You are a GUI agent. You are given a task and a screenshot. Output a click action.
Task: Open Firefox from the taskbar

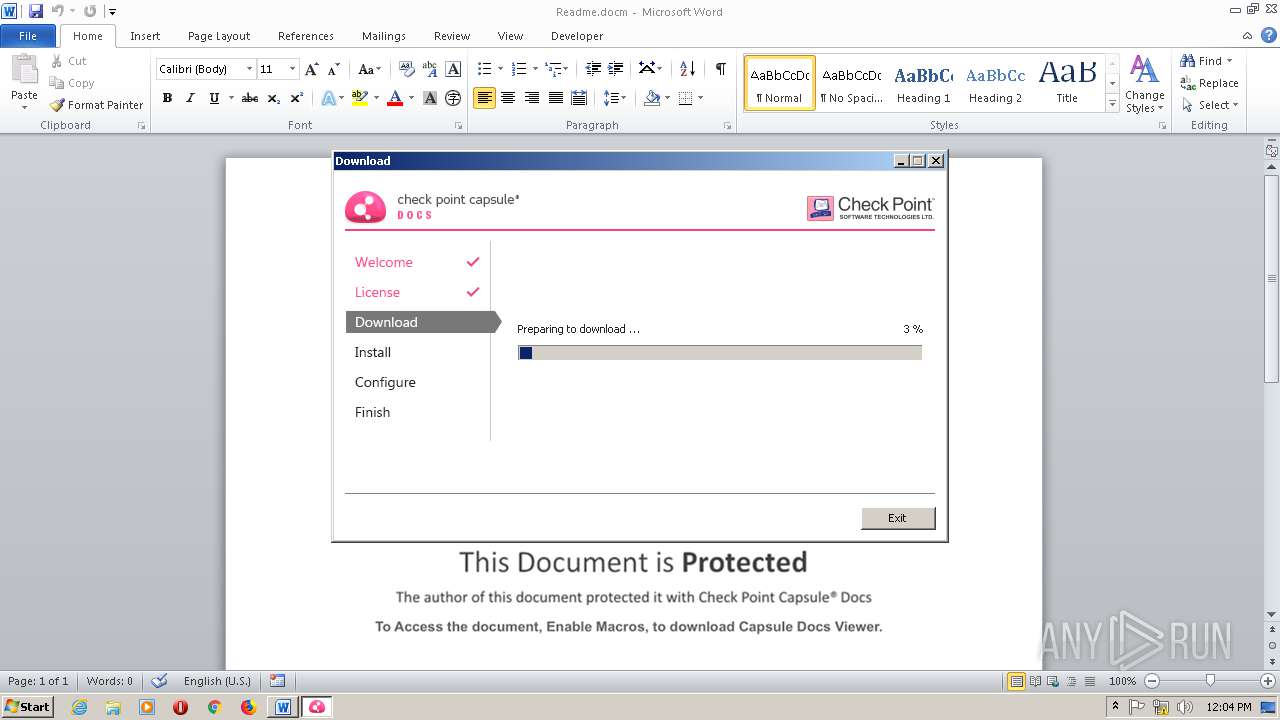tap(248, 707)
